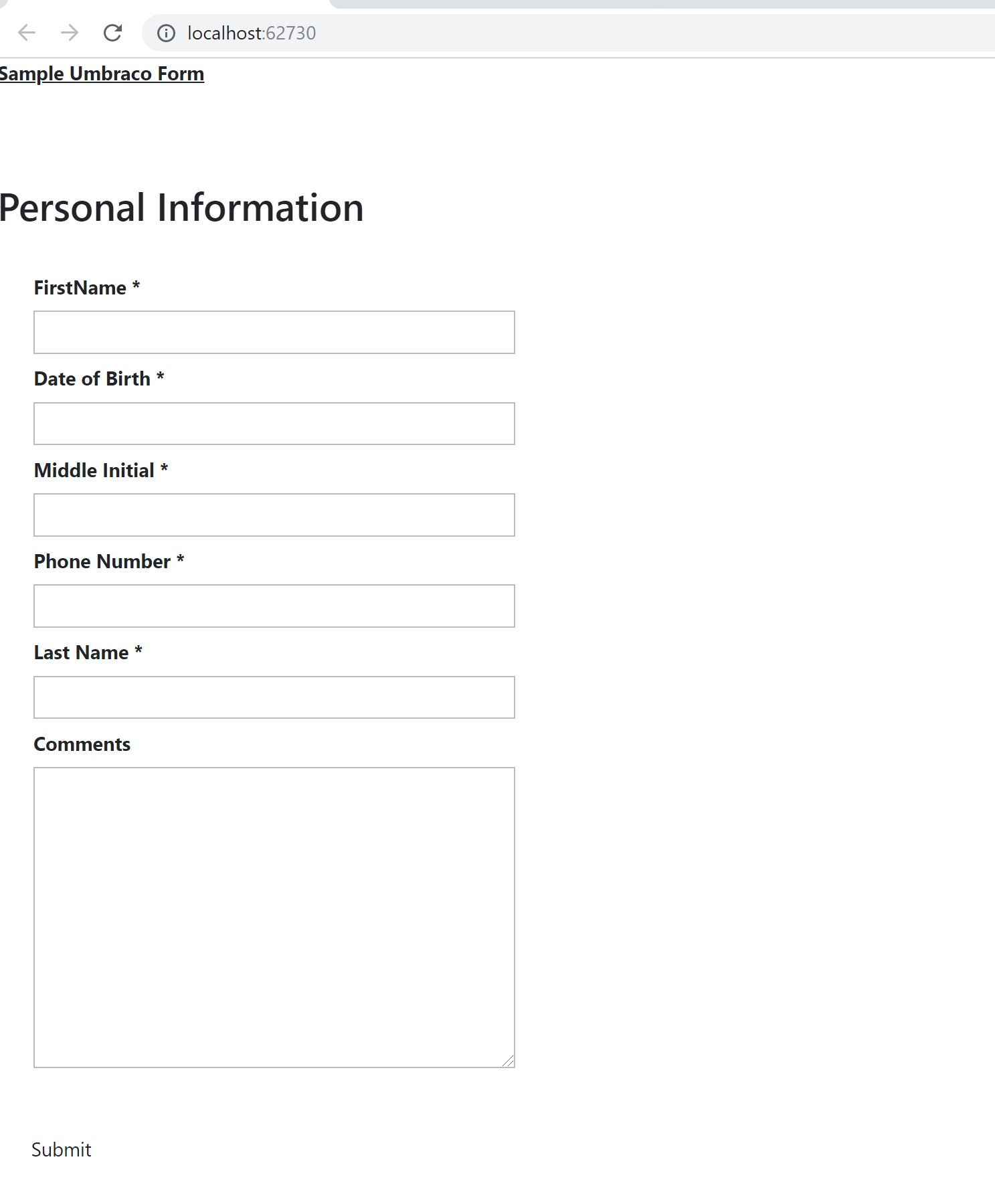Image resolution: width=995 pixels, height=1204 pixels.
Task: Click the Comments label text
Action: click(82, 744)
